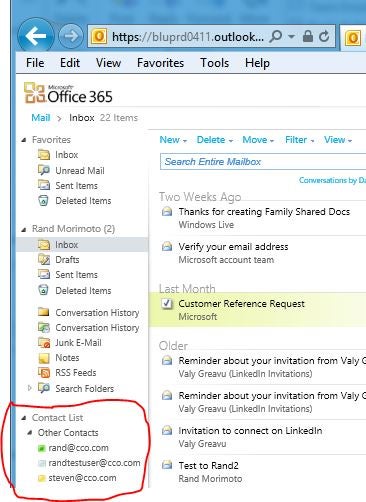Click the lock security icon in address bar

point(308,36)
